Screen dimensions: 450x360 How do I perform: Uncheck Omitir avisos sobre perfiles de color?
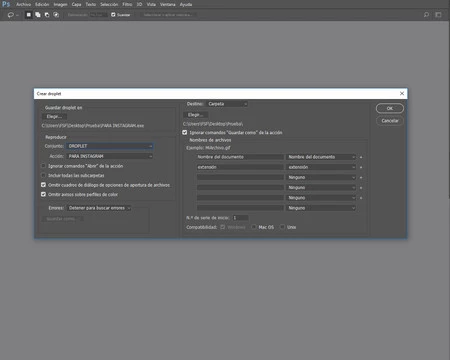point(43,194)
